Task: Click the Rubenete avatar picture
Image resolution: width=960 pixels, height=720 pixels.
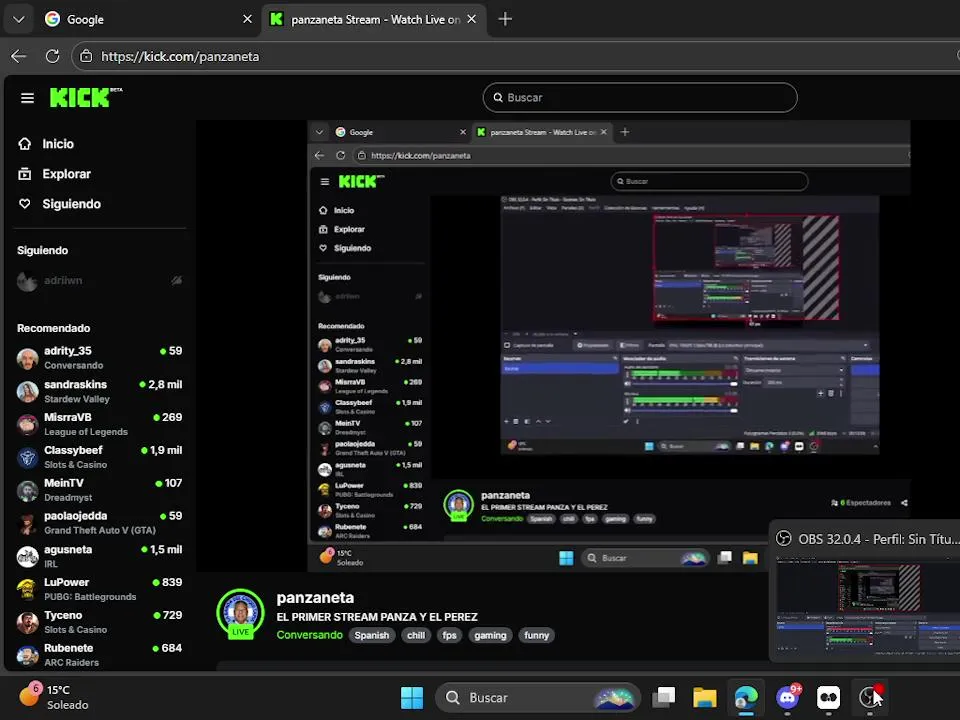Action: point(28,654)
